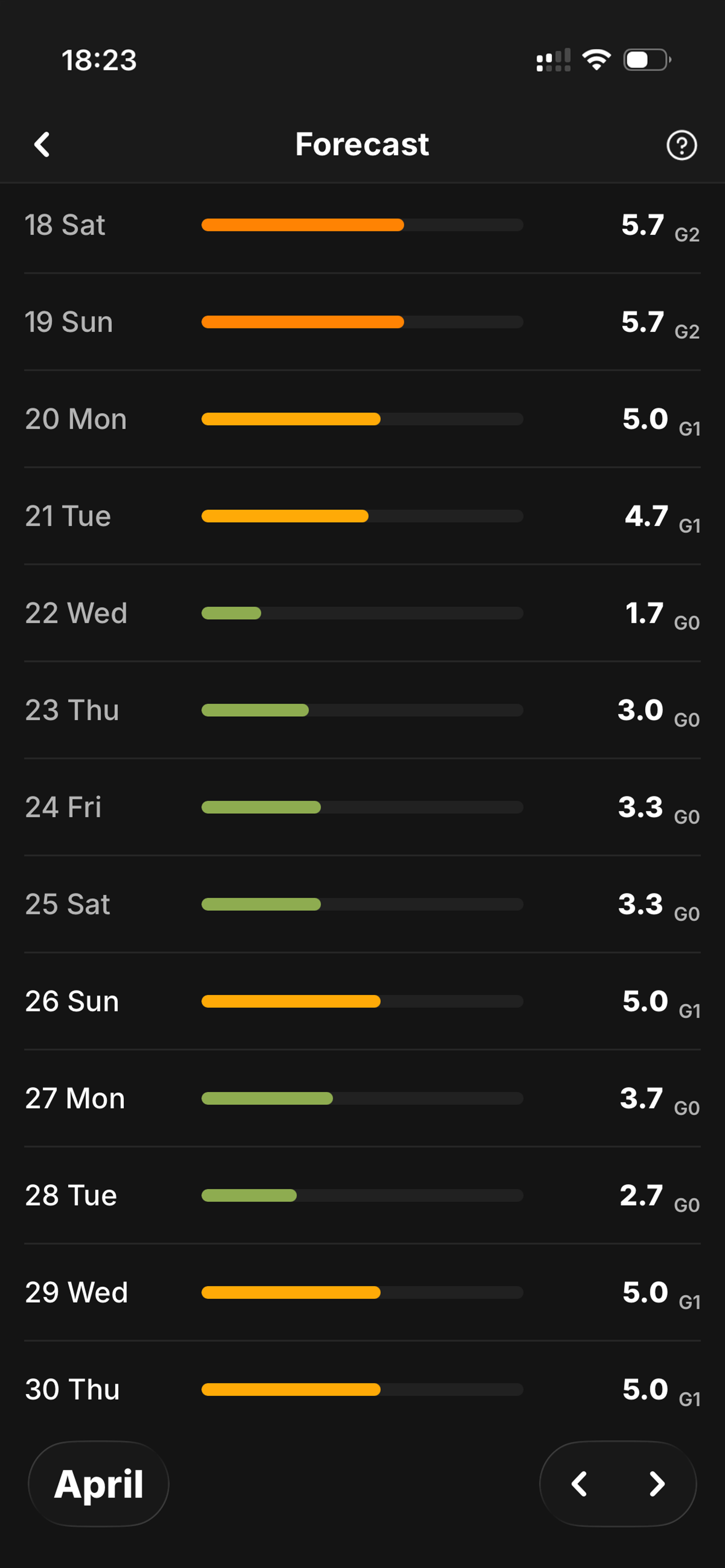Tap the 2.7 value for 28 Tue

641,1195
